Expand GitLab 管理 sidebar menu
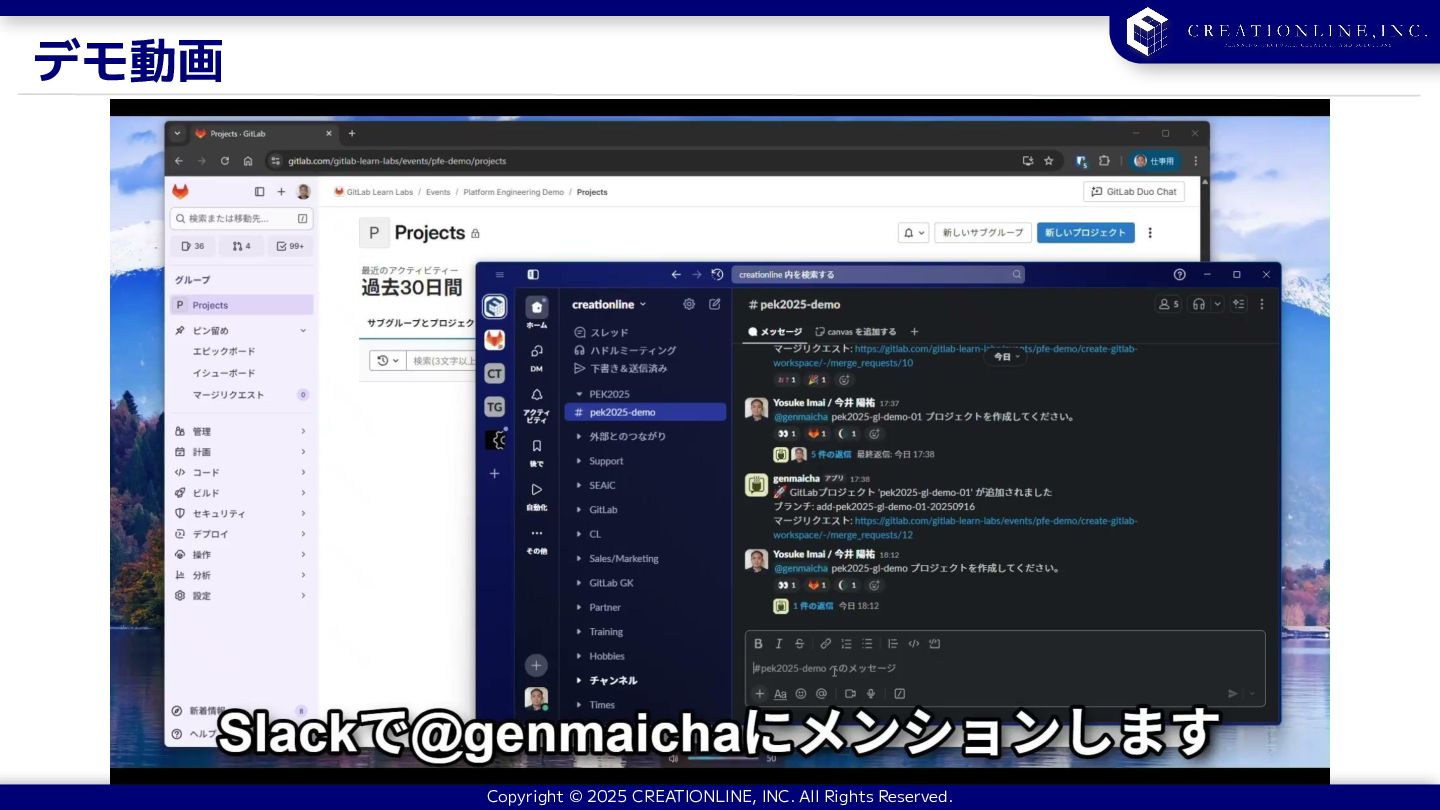The height and width of the screenshot is (810, 1440). [240, 431]
